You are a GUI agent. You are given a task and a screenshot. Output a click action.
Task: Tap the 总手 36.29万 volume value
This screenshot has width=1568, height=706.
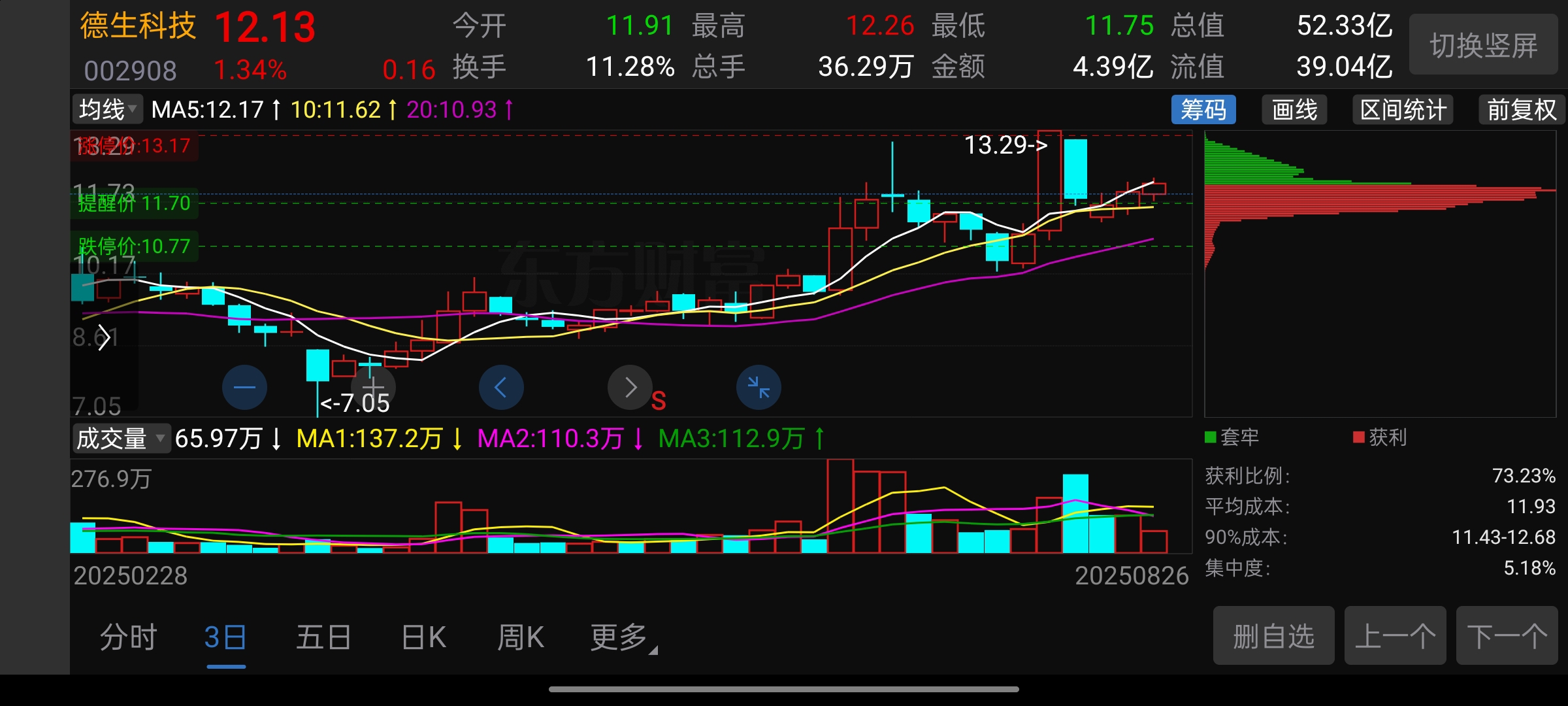(x=866, y=67)
